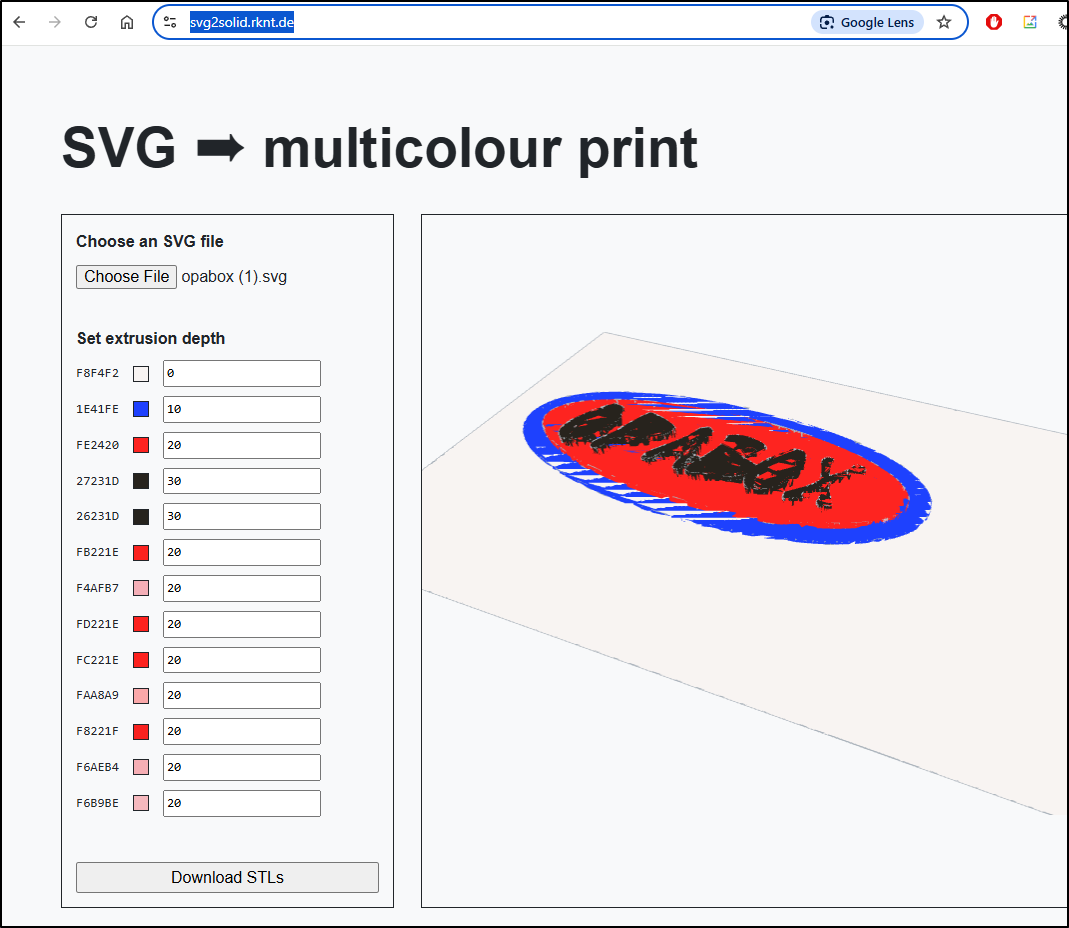Bookmark this page with the star icon
This screenshot has height=928, width=1069.
coord(944,22)
